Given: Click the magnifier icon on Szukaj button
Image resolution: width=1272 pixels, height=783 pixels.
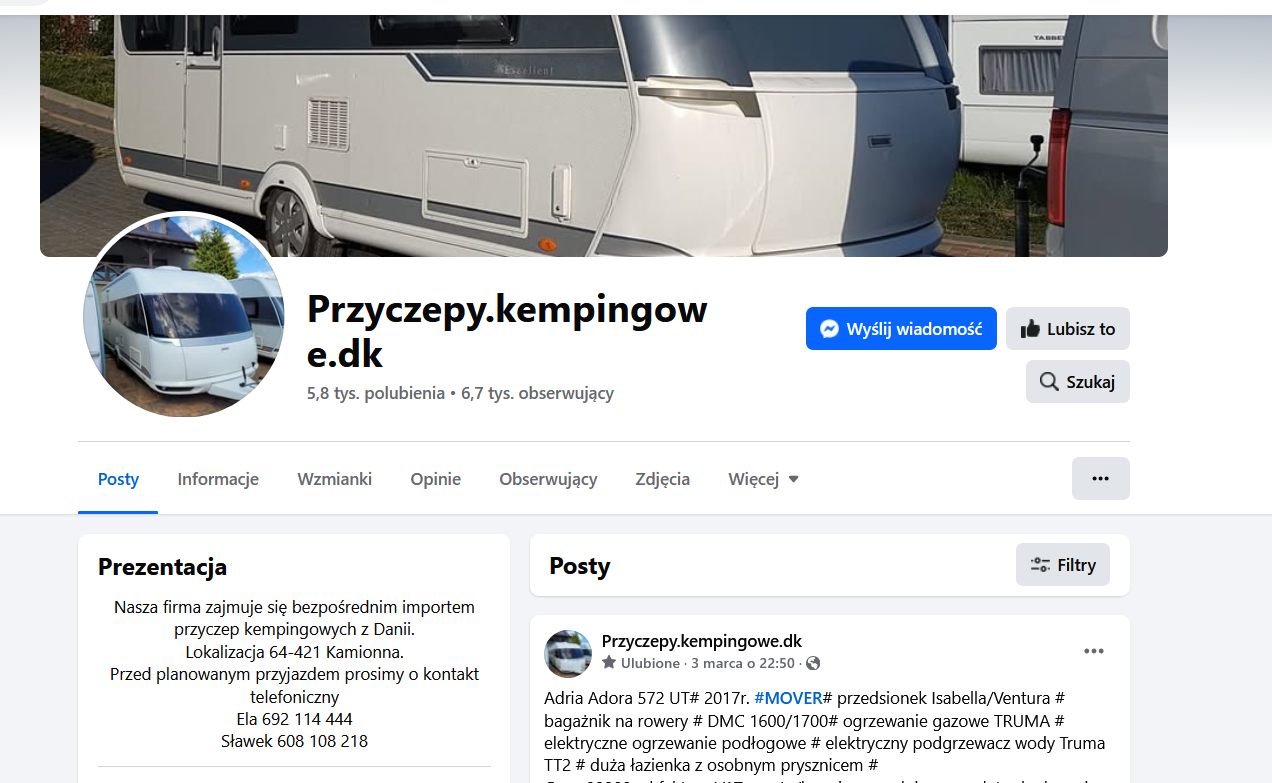Looking at the screenshot, I should coord(1049,382).
